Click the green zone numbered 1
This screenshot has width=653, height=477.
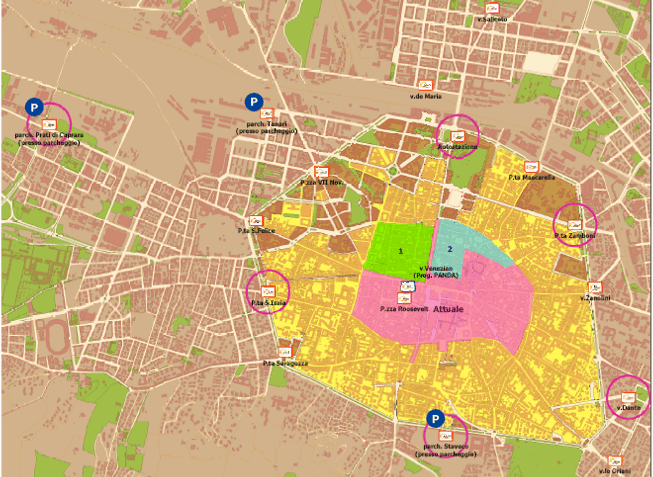(x=398, y=250)
